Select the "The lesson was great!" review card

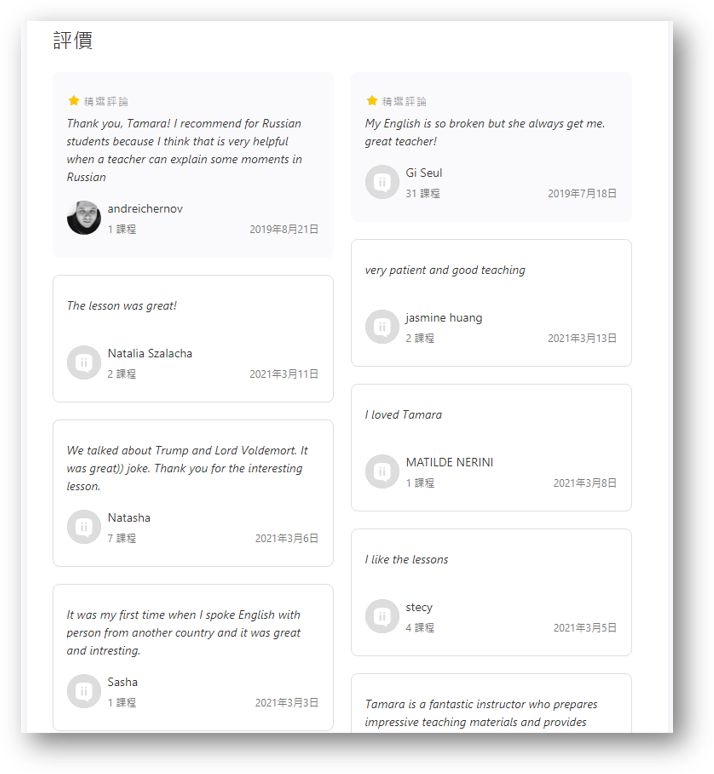point(193,338)
